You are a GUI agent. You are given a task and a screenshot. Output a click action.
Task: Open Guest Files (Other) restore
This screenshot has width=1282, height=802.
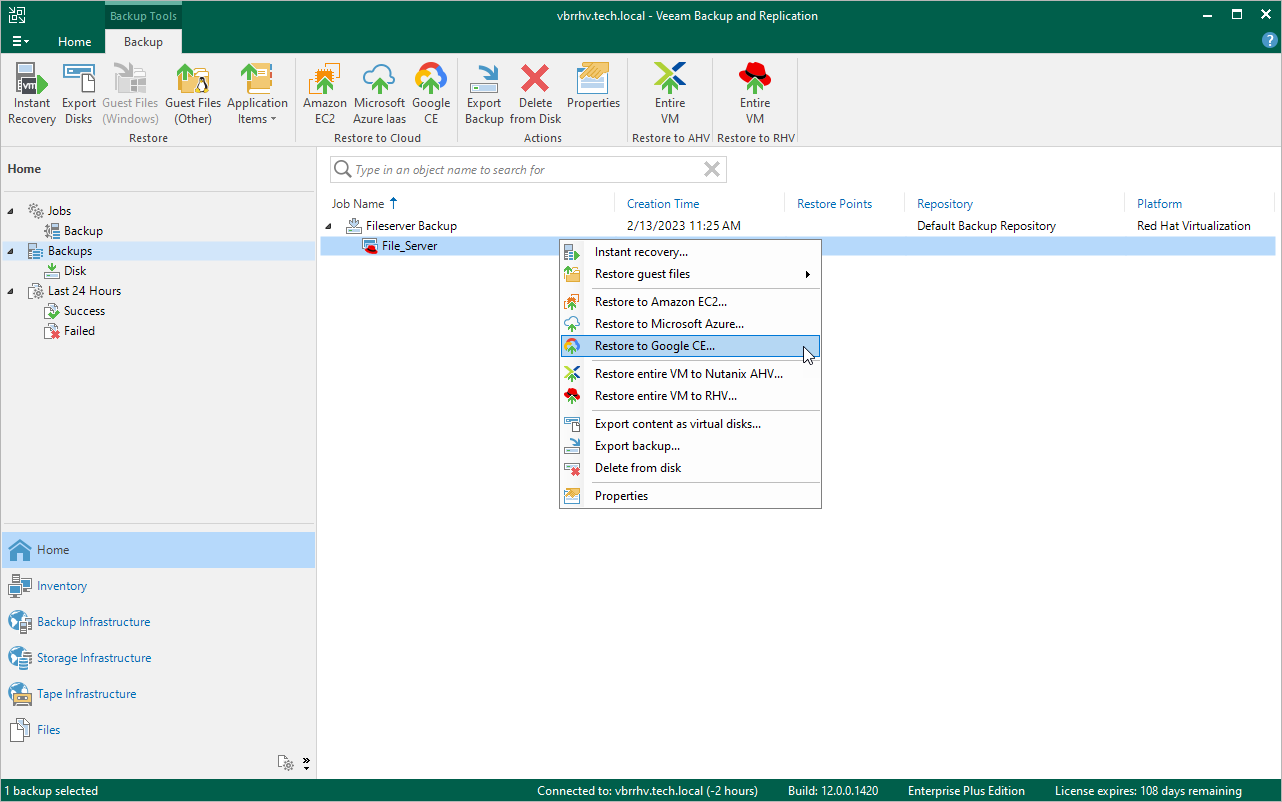point(193,94)
